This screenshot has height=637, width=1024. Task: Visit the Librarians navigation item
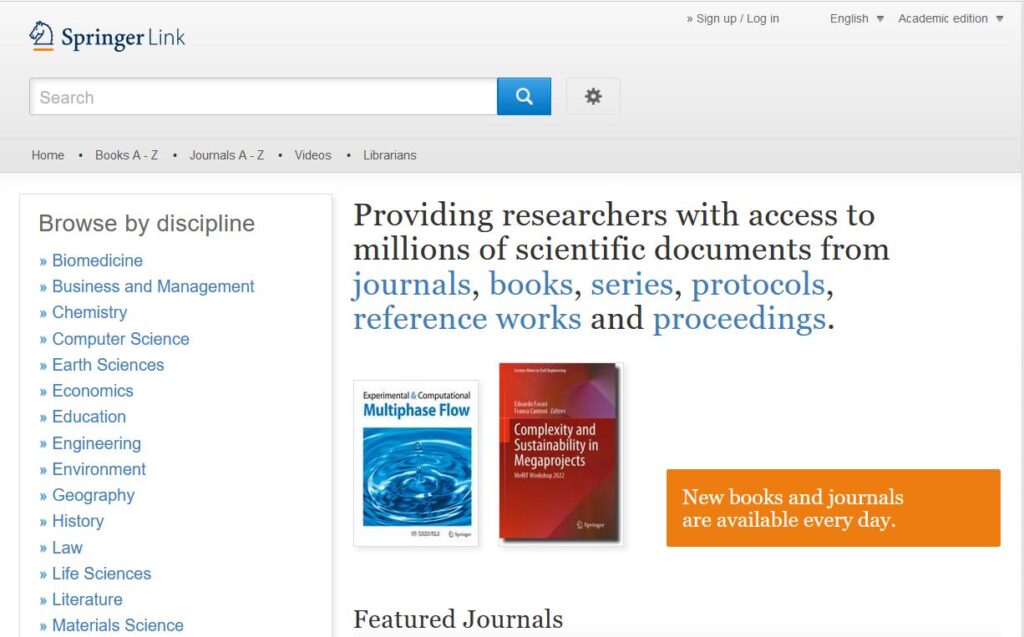(x=390, y=155)
